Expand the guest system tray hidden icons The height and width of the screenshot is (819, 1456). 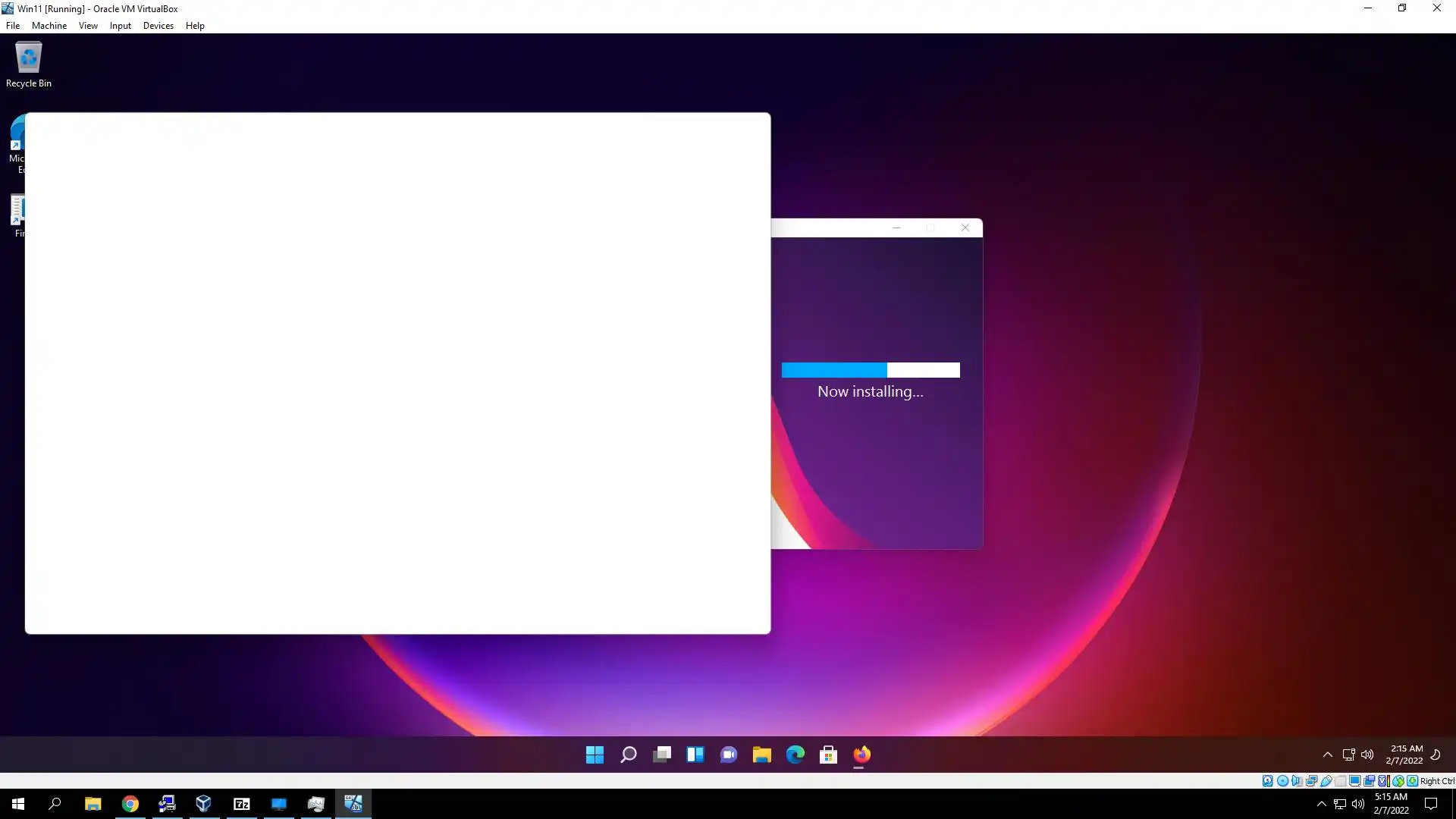pyautogui.click(x=1327, y=755)
